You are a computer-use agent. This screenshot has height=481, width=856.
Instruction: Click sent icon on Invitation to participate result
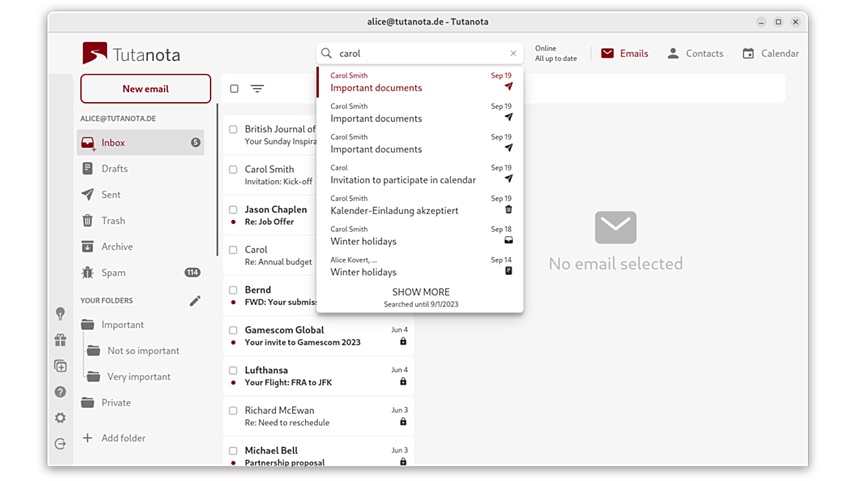pyautogui.click(x=508, y=179)
